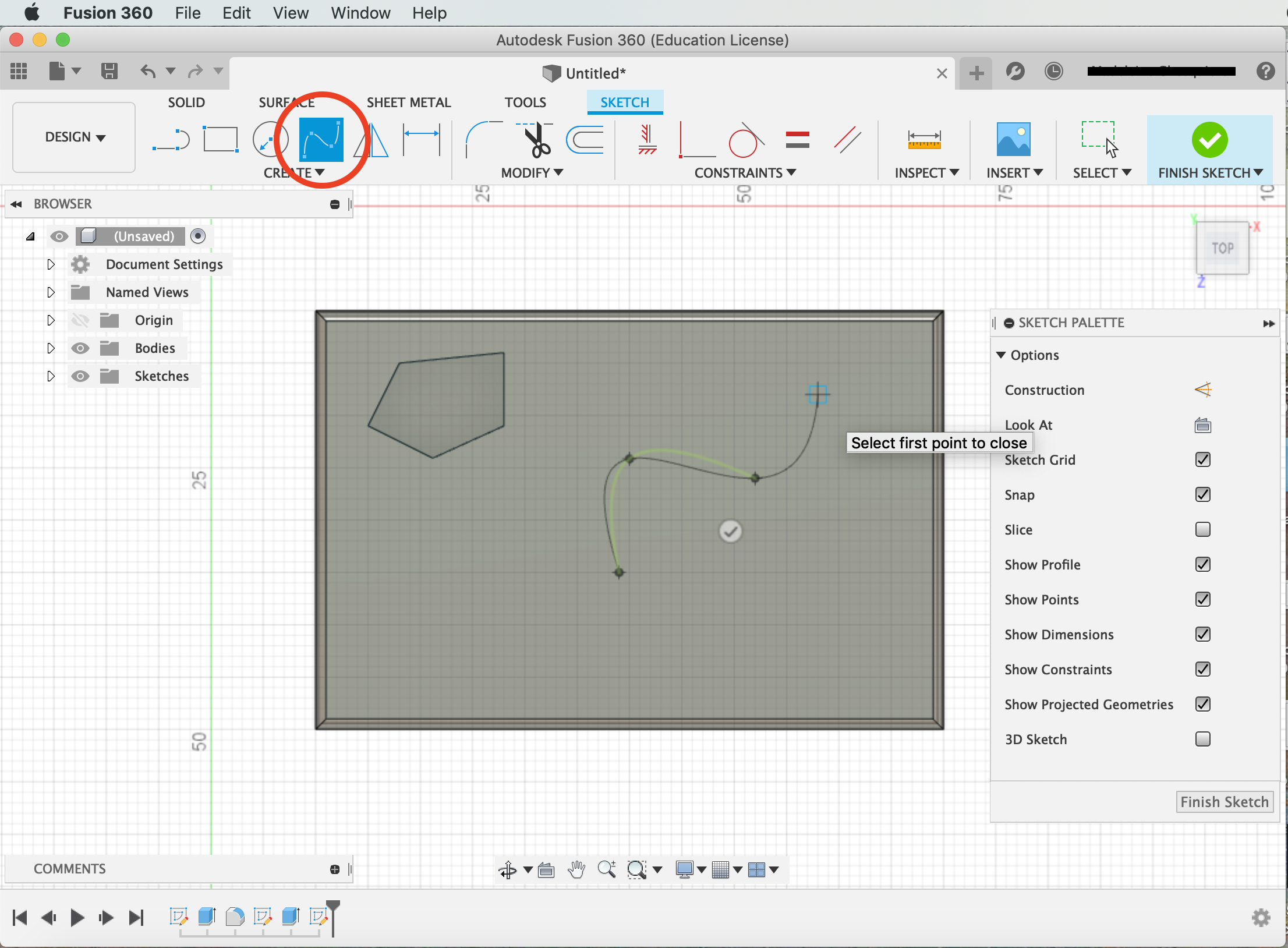
Task: Switch to the TOOLS tab
Action: tap(524, 101)
